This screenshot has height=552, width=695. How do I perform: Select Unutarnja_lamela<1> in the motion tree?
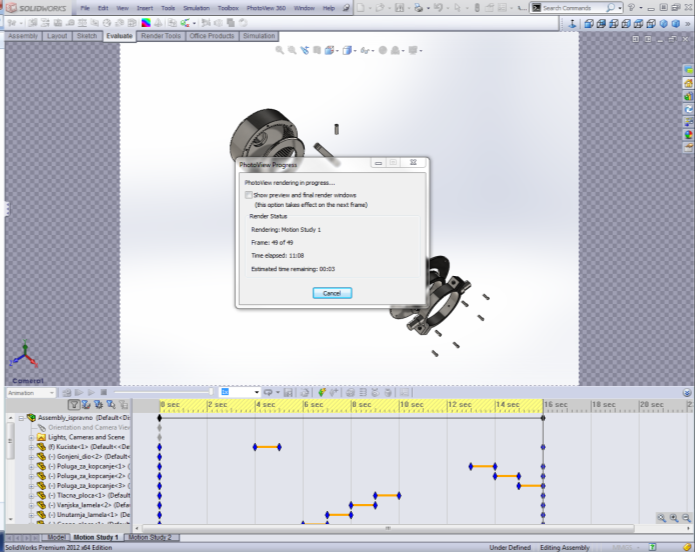(x=89, y=515)
